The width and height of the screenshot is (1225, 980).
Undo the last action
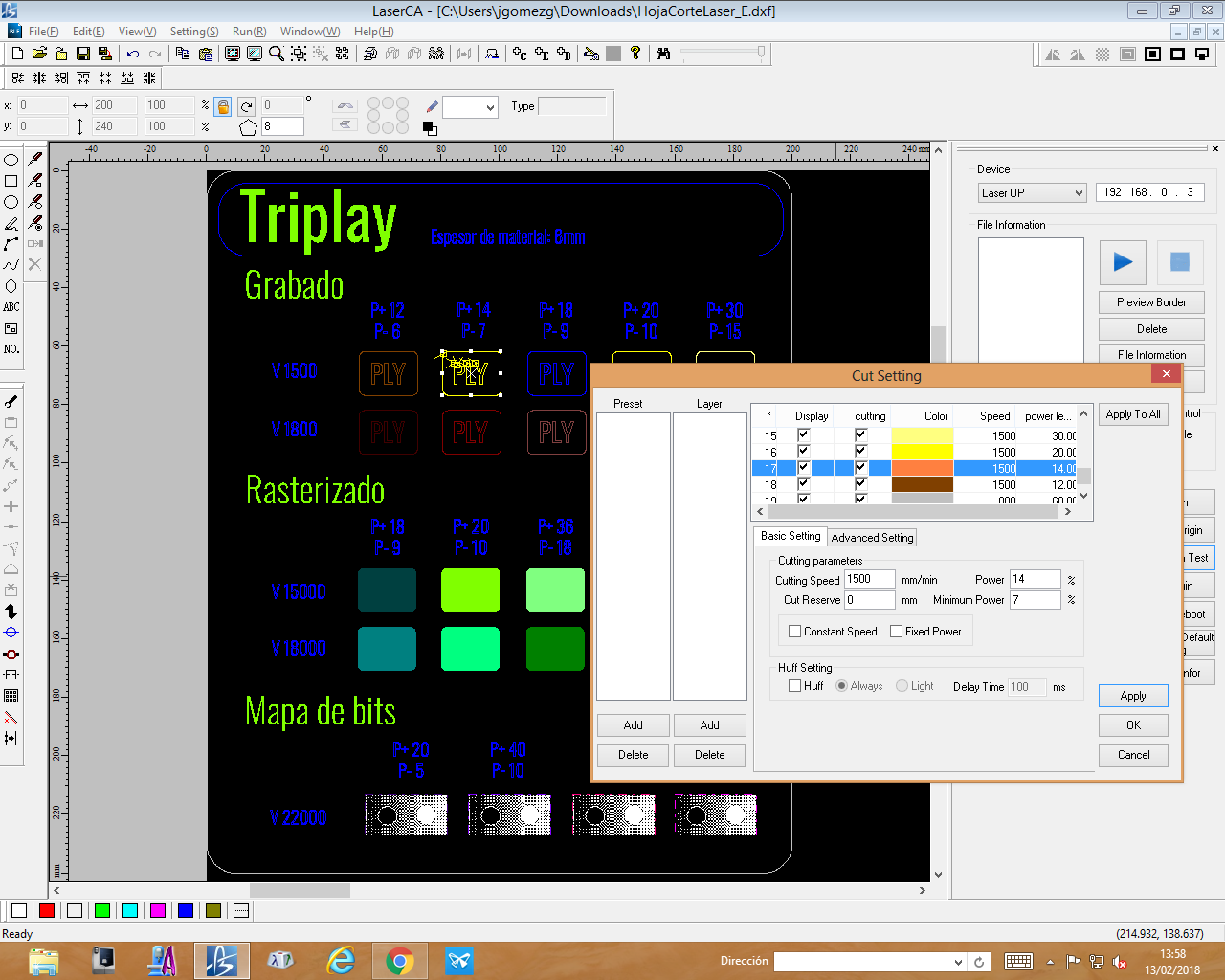[x=133, y=54]
